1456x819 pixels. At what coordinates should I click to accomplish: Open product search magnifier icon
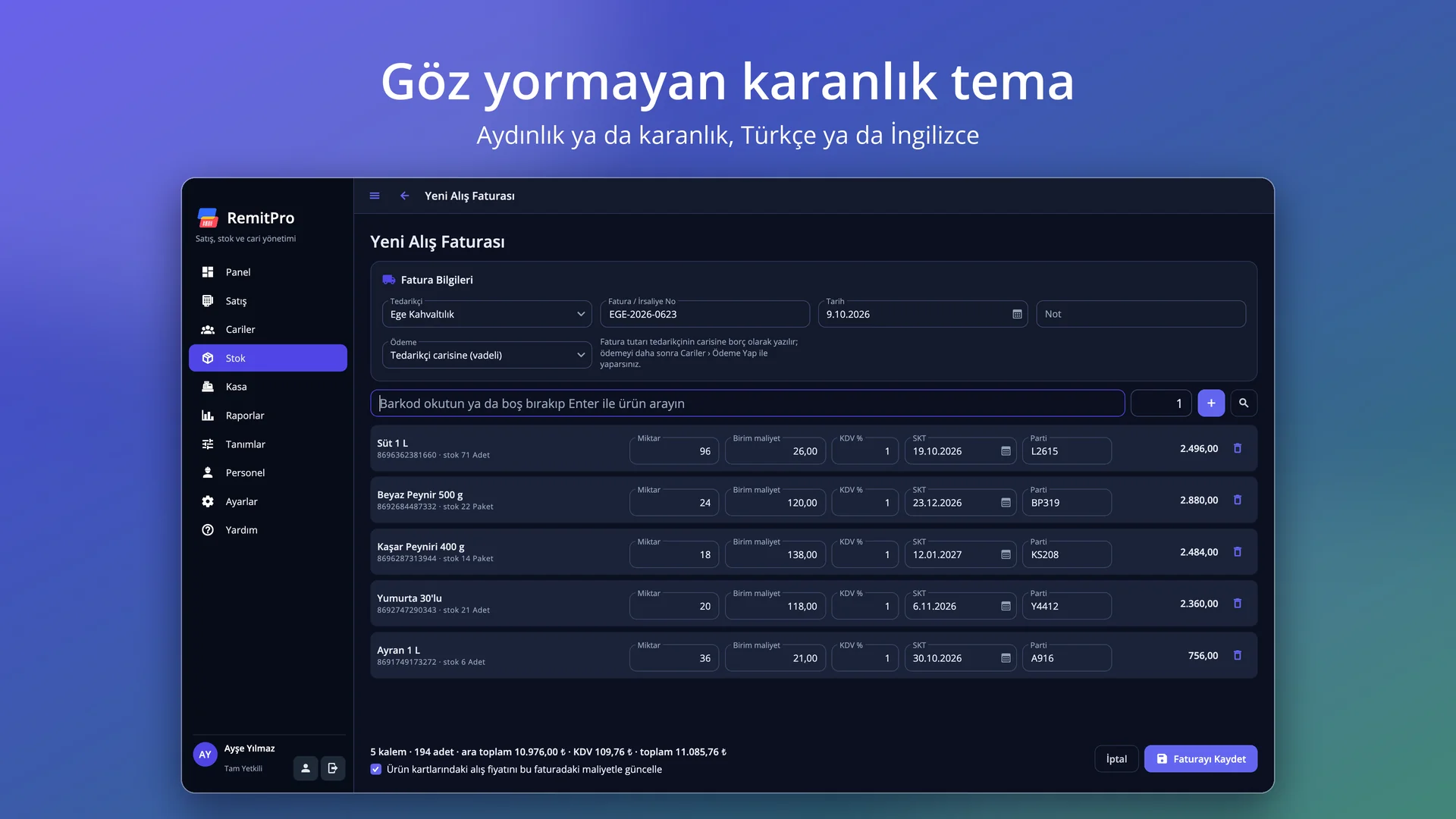tap(1244, 403)
